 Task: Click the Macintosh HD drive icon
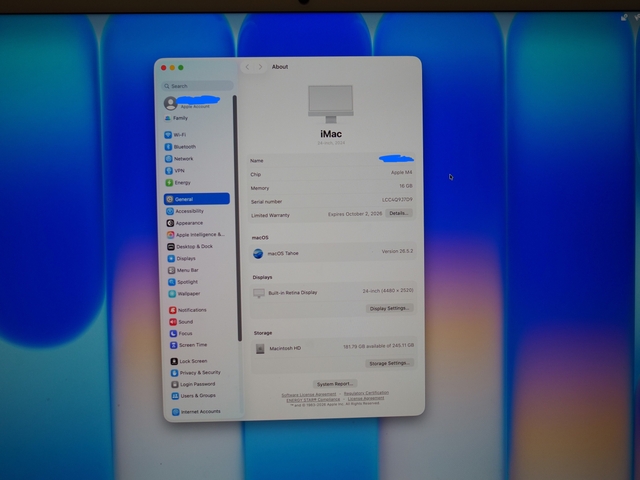tap(260, 349)
